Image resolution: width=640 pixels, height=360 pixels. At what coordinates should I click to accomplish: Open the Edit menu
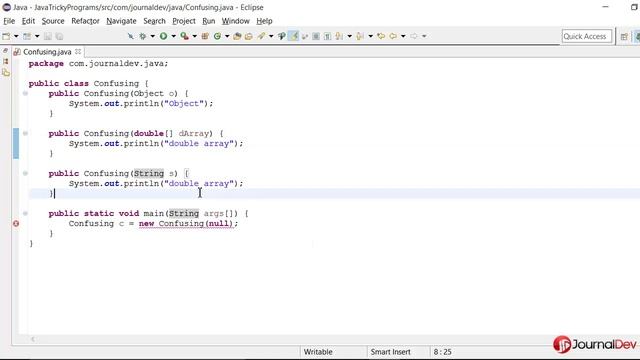(28, 21)
